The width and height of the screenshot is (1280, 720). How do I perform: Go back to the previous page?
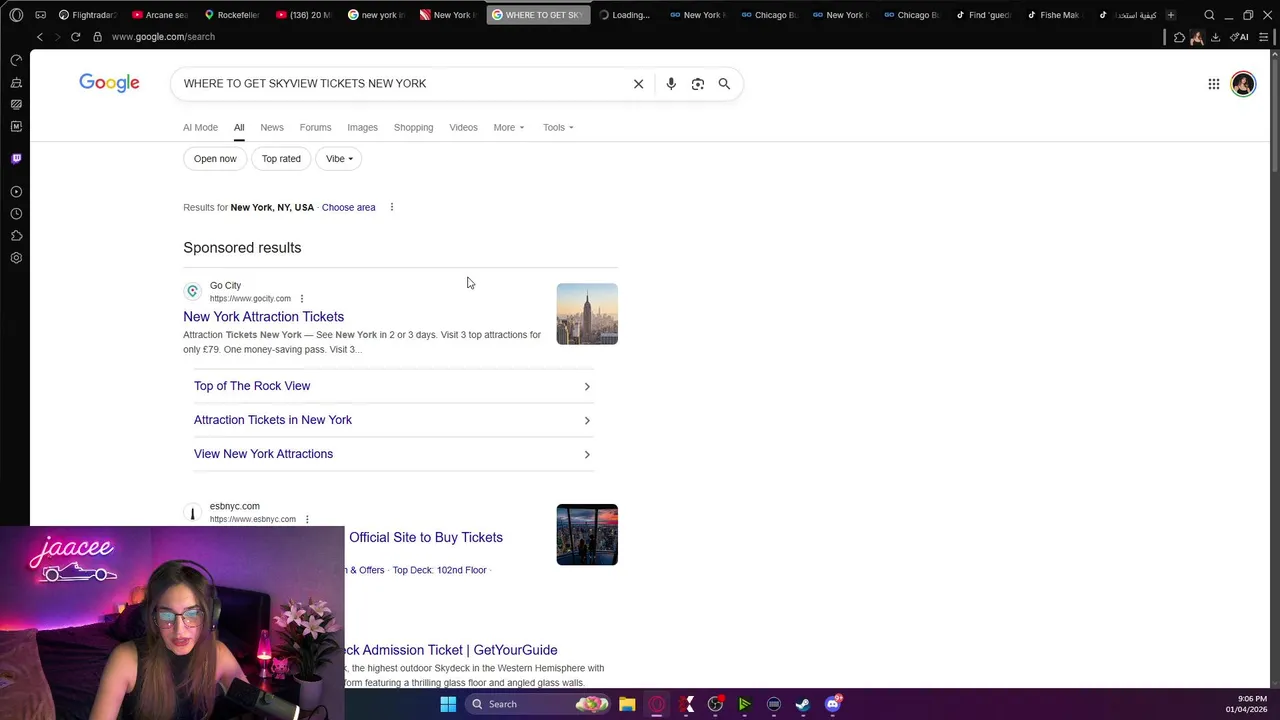click(x=40, y=37)
